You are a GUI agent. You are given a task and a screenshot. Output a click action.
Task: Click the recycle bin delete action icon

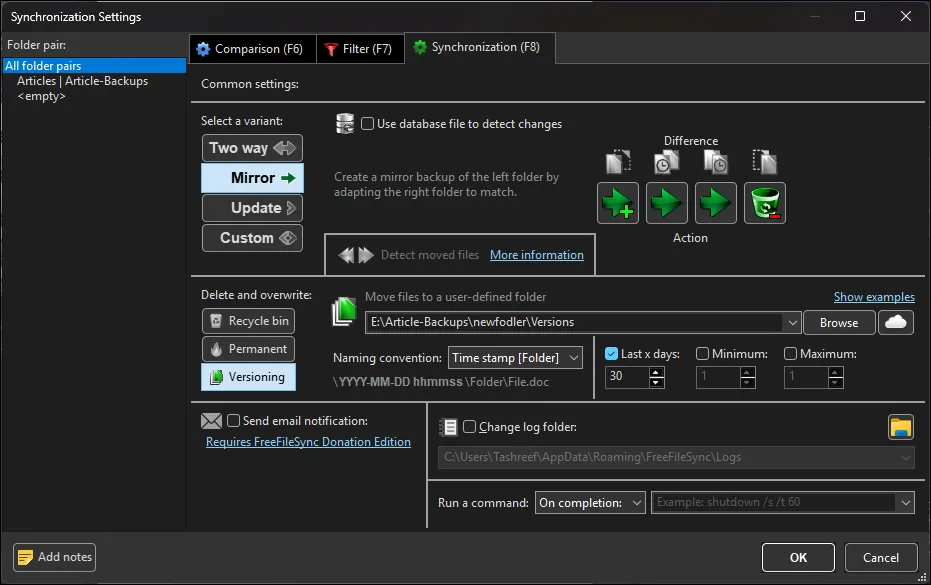[764, 203]
